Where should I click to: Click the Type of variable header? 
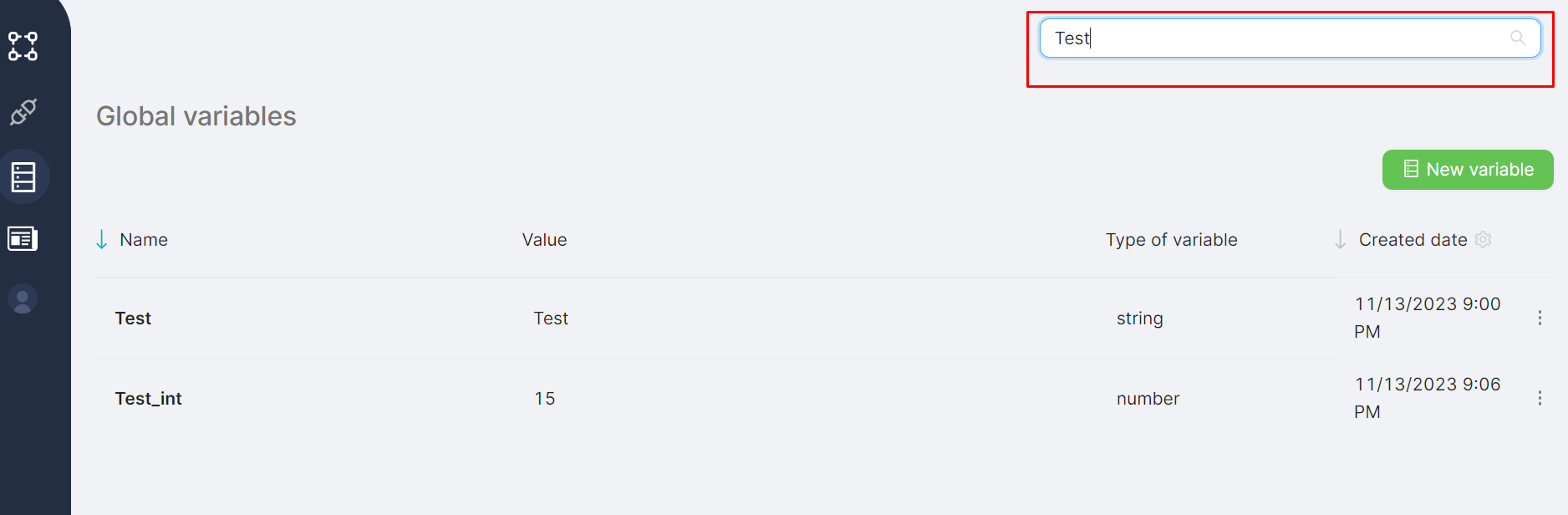click(1171, 240)
